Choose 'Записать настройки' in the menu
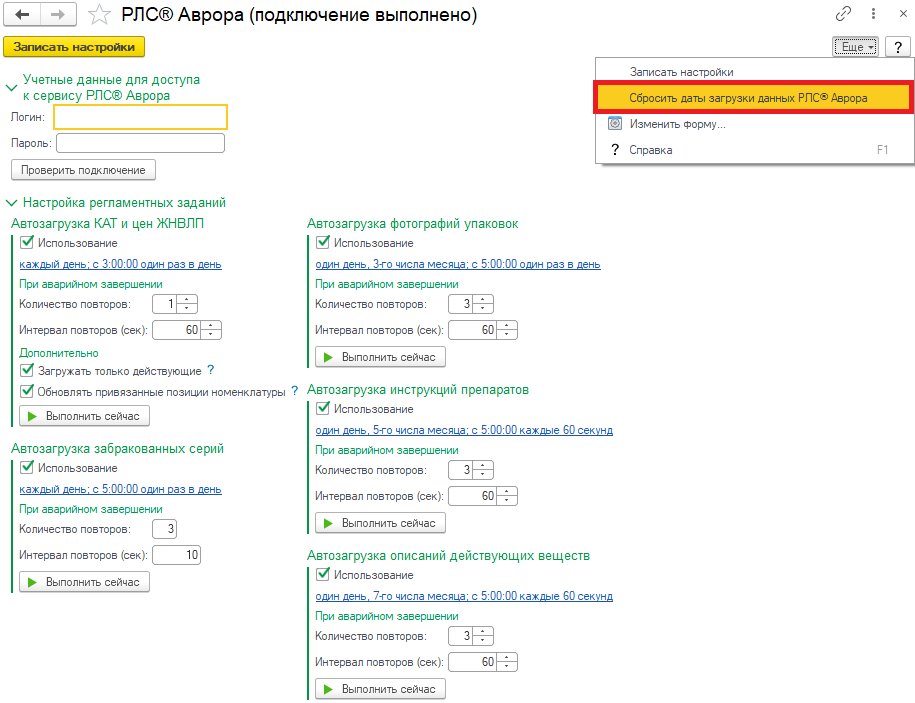This screenshot has width=915, height=703. (754, 72)
